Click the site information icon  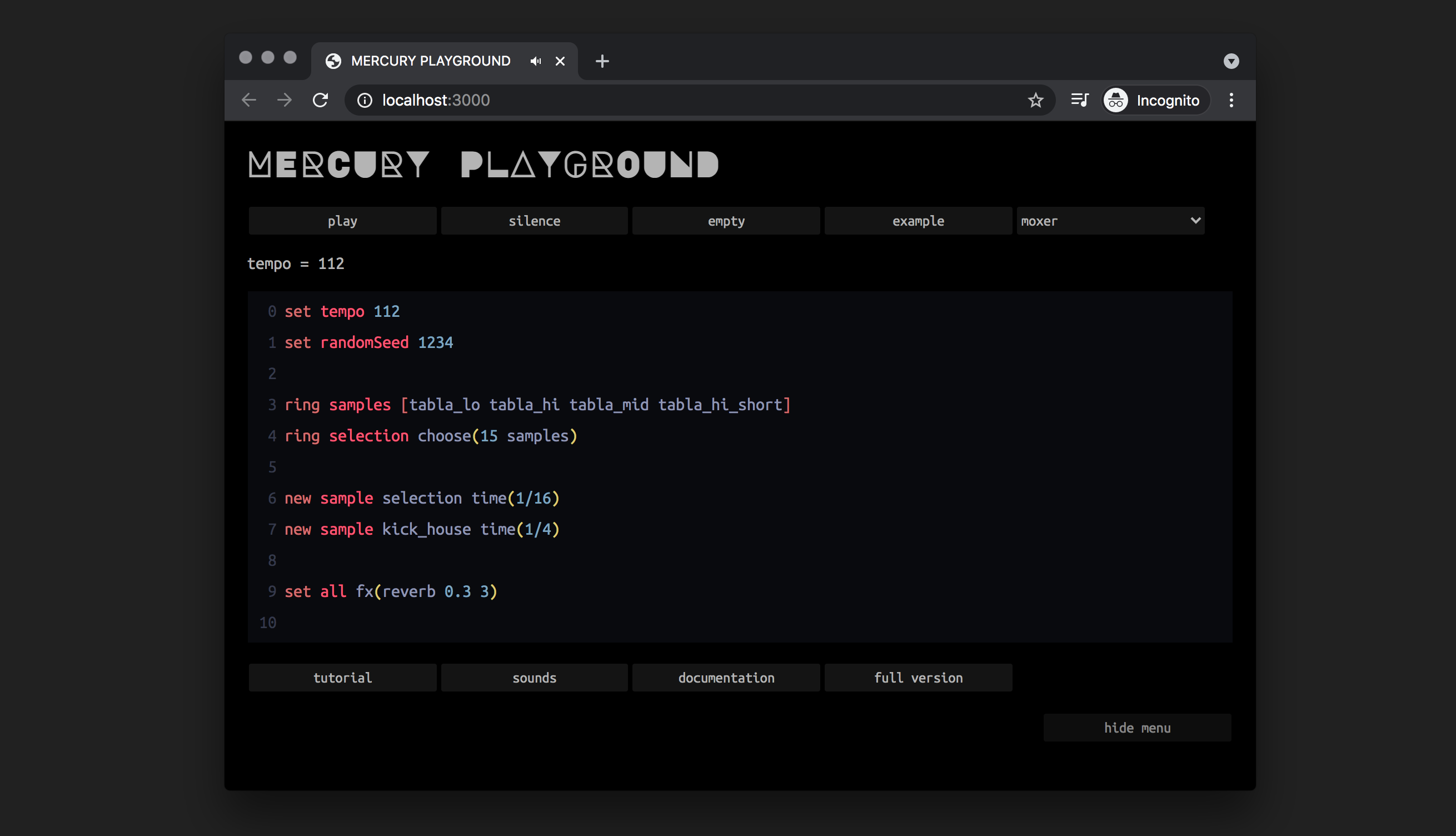coord(365,100)
